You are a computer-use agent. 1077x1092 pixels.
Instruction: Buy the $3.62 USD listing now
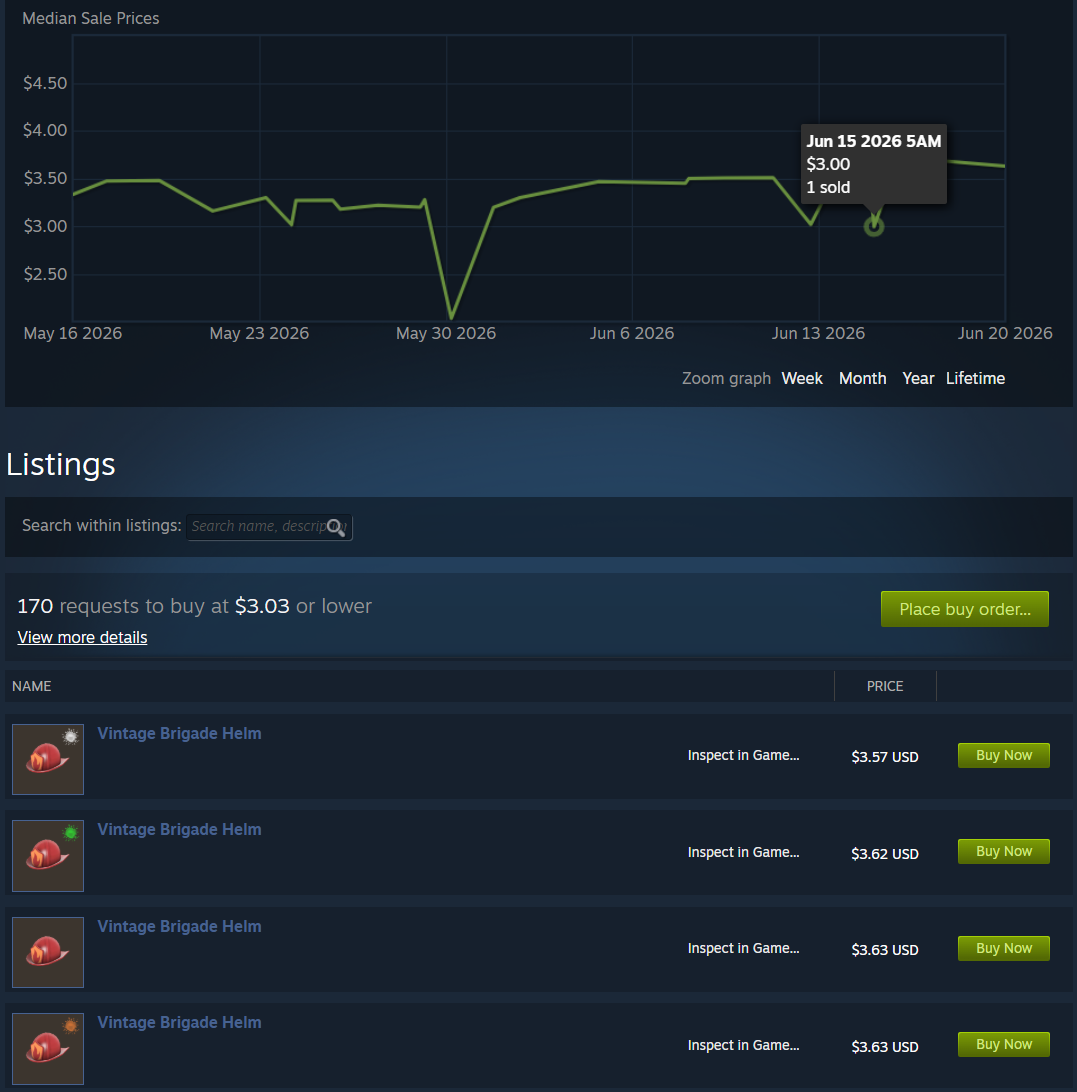1003,851
